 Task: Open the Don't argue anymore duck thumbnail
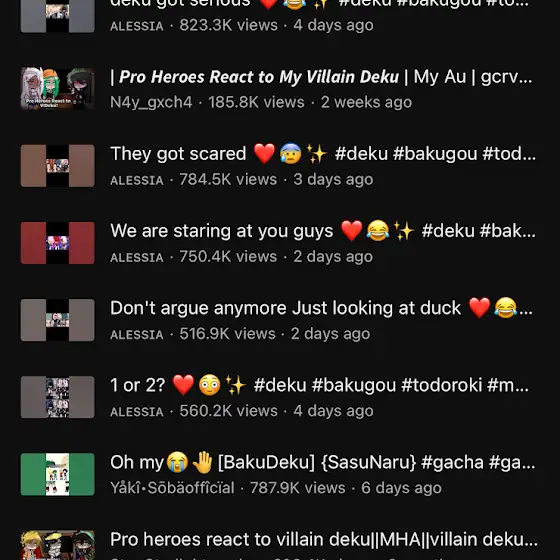58,320
